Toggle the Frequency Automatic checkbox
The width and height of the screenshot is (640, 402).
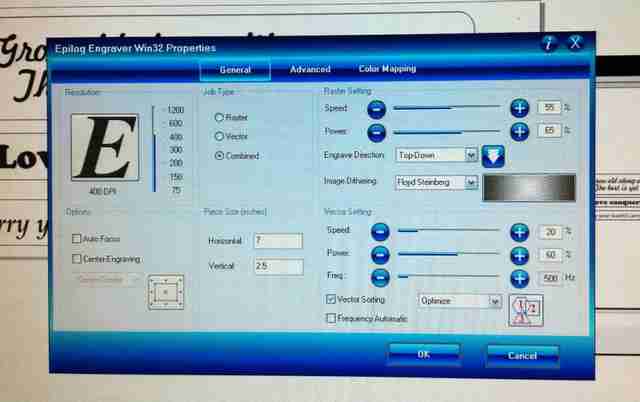[331, 318]
